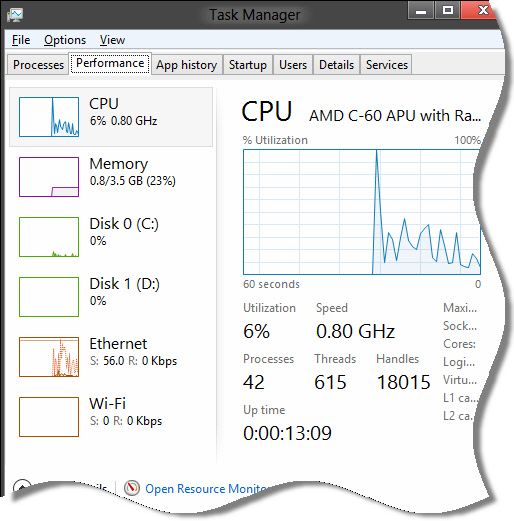Click the CPU utilization history graph
This screenshot has height=521, width=514.
tap(362, 212)
